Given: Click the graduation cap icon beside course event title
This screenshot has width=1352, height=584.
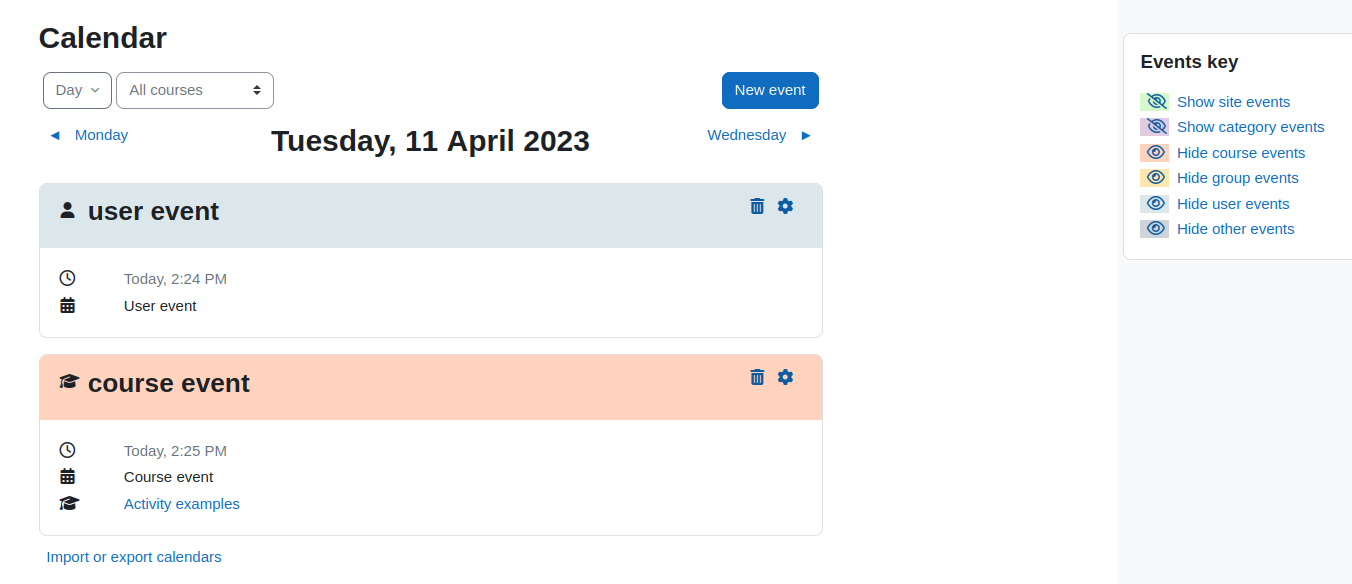Looking at the screenshot, I should [x=69, y=382].
